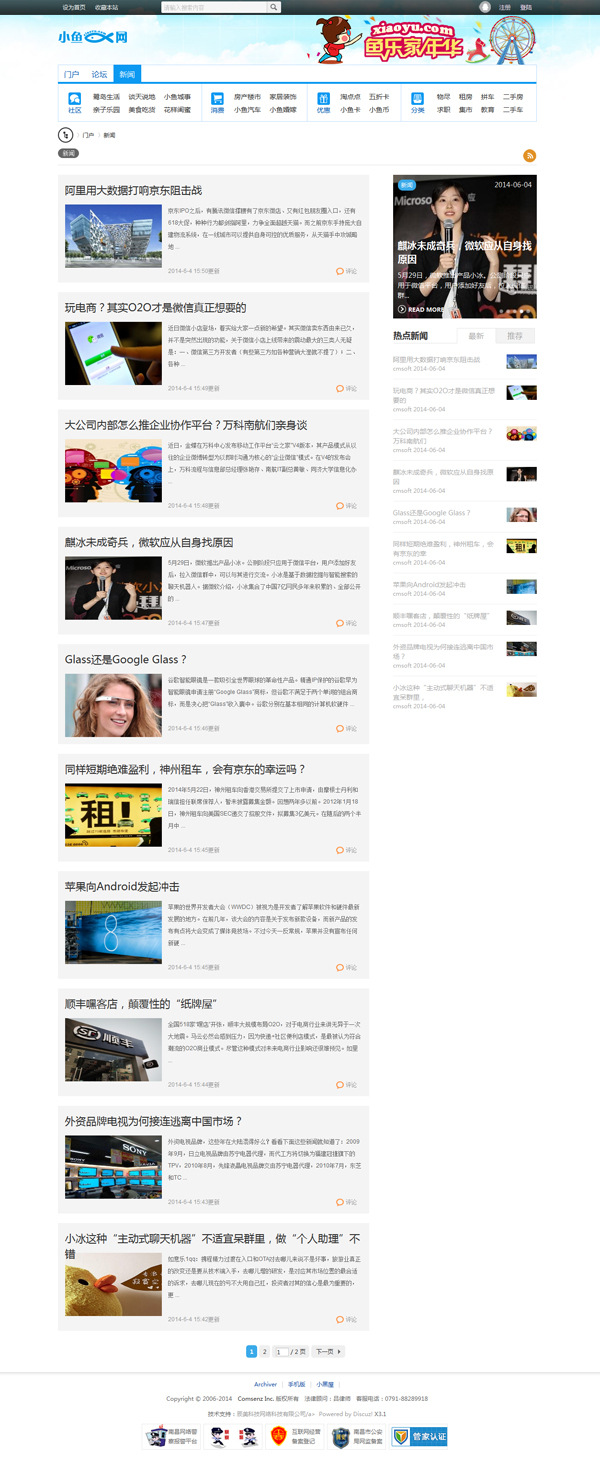Click sidebar thumbnail next to 顺丰嘿客店
Screen dimensions: 600x1464
tap(521, 618)
